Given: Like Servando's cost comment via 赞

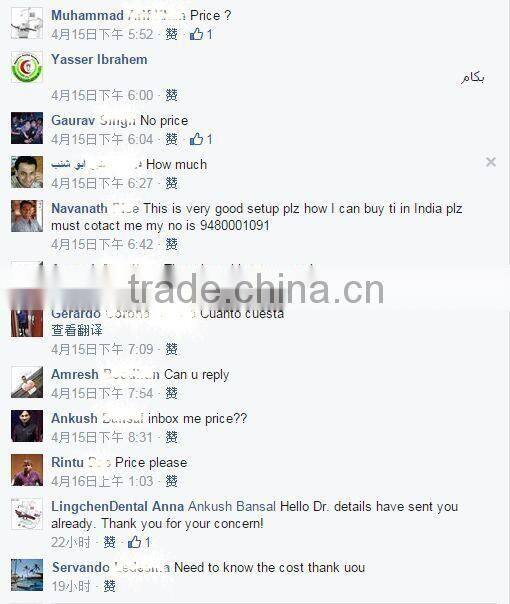Looking at the screenshot, I should click(x=109, y=586).
